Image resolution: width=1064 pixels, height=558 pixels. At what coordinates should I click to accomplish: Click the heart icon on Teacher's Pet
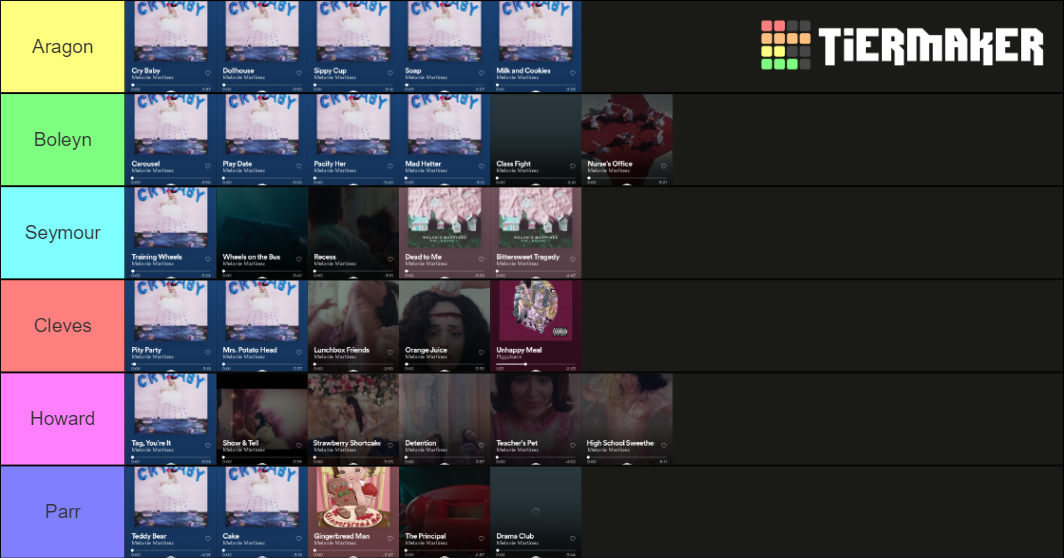click(572, 445)
